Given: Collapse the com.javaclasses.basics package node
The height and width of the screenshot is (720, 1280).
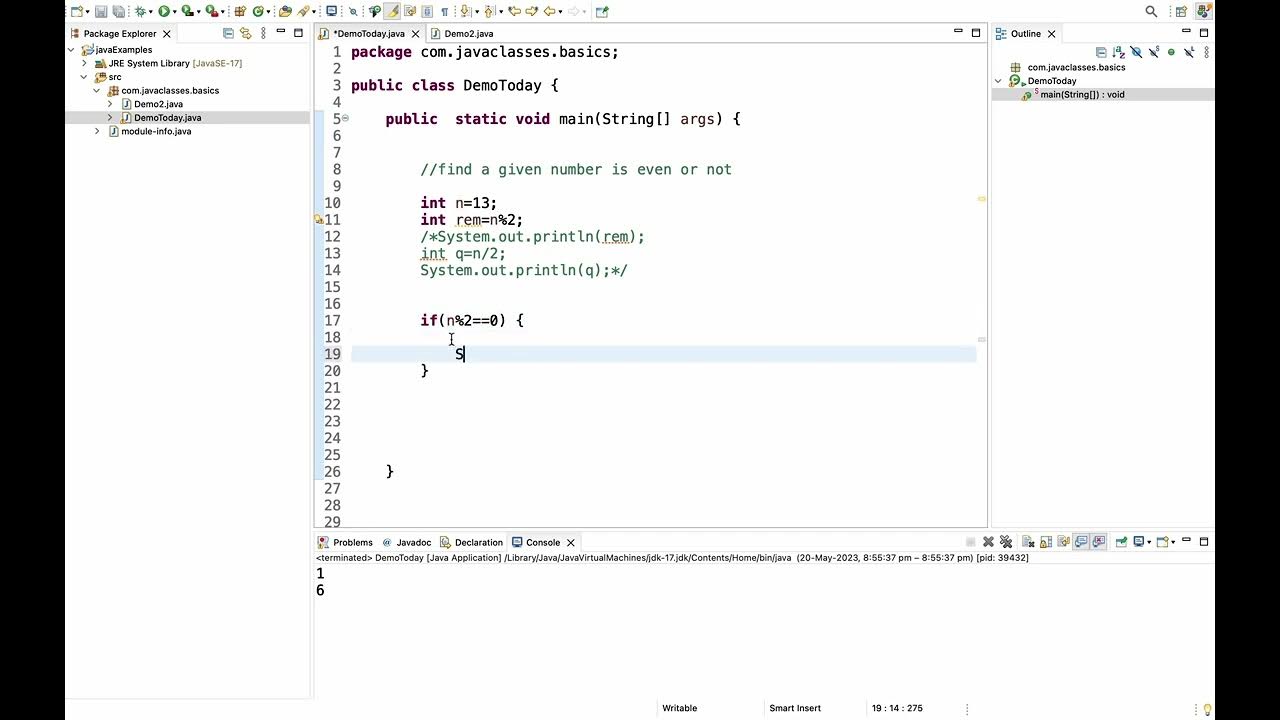Looking at the screenshot, I should tap(97, 90).
